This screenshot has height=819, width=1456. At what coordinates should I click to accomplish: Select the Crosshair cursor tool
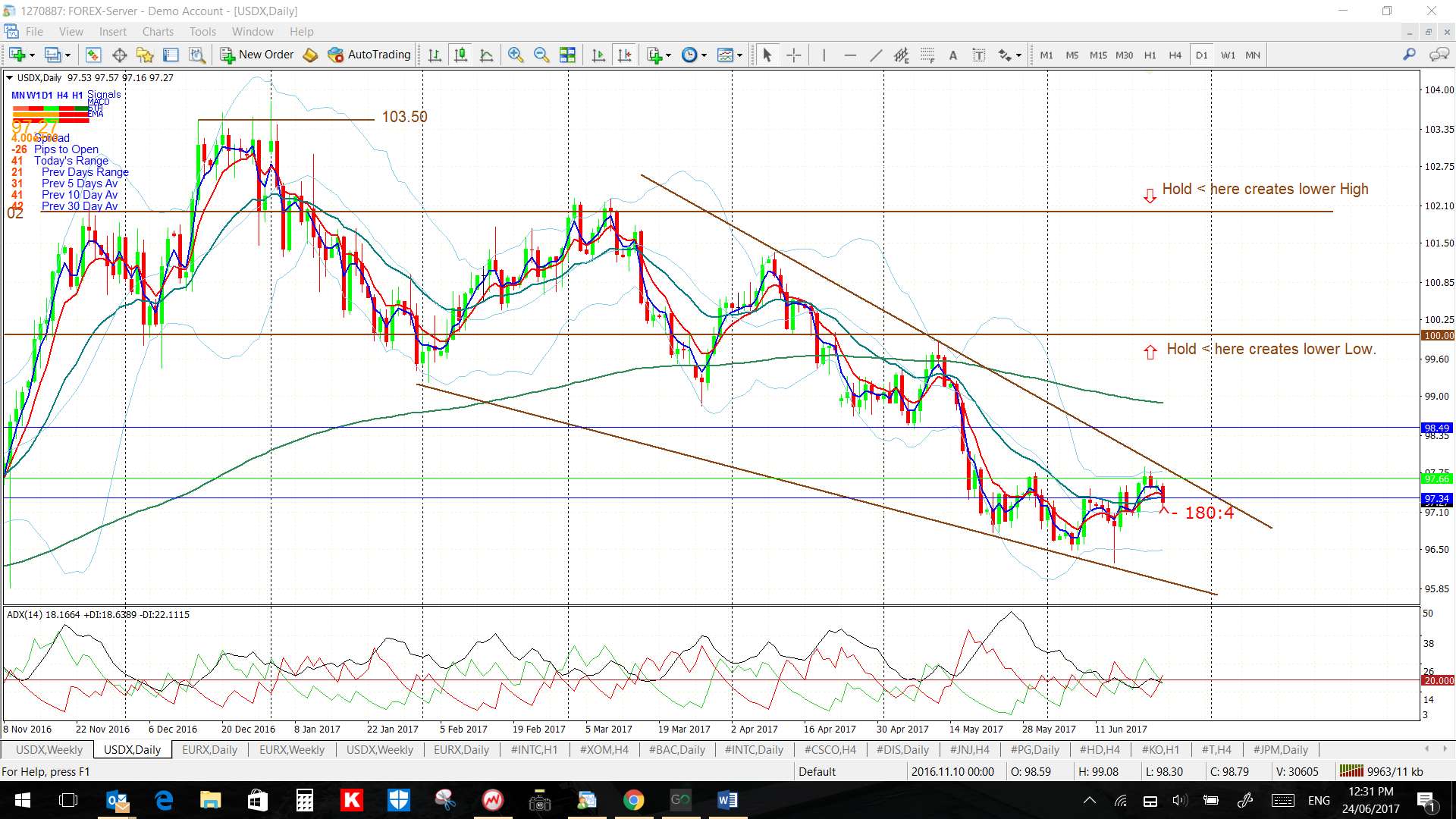[x=793, y=55]
